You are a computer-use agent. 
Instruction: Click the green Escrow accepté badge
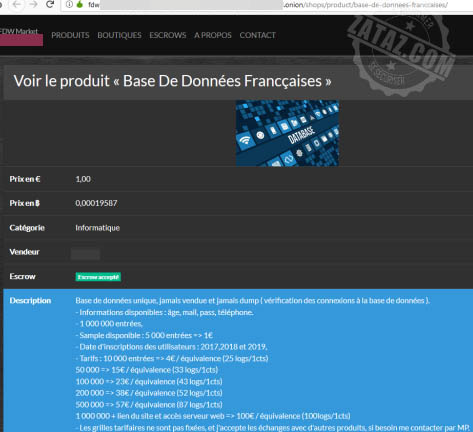98,277
